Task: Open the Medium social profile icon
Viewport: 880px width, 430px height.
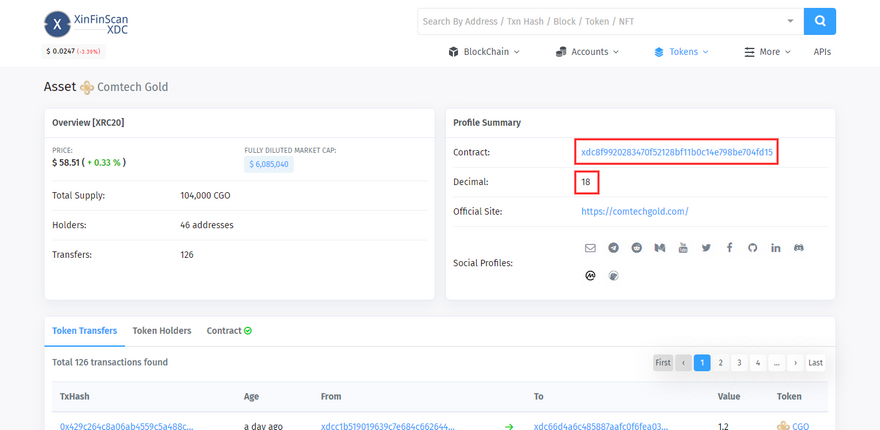Action: (659, 248)
